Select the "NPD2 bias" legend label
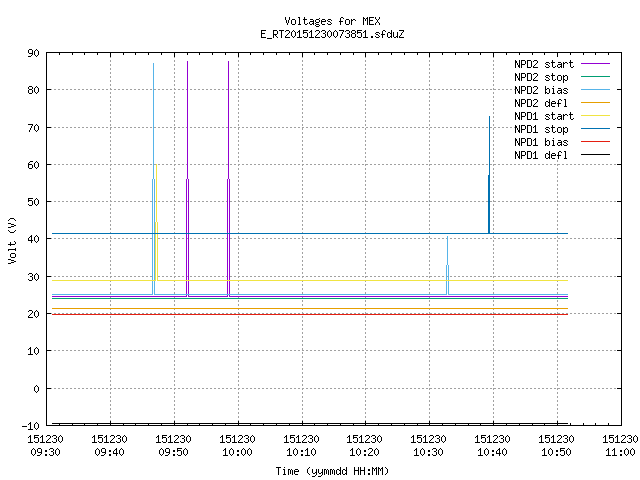The height and width of the screenshot is (480, 640). click(541, 90)
